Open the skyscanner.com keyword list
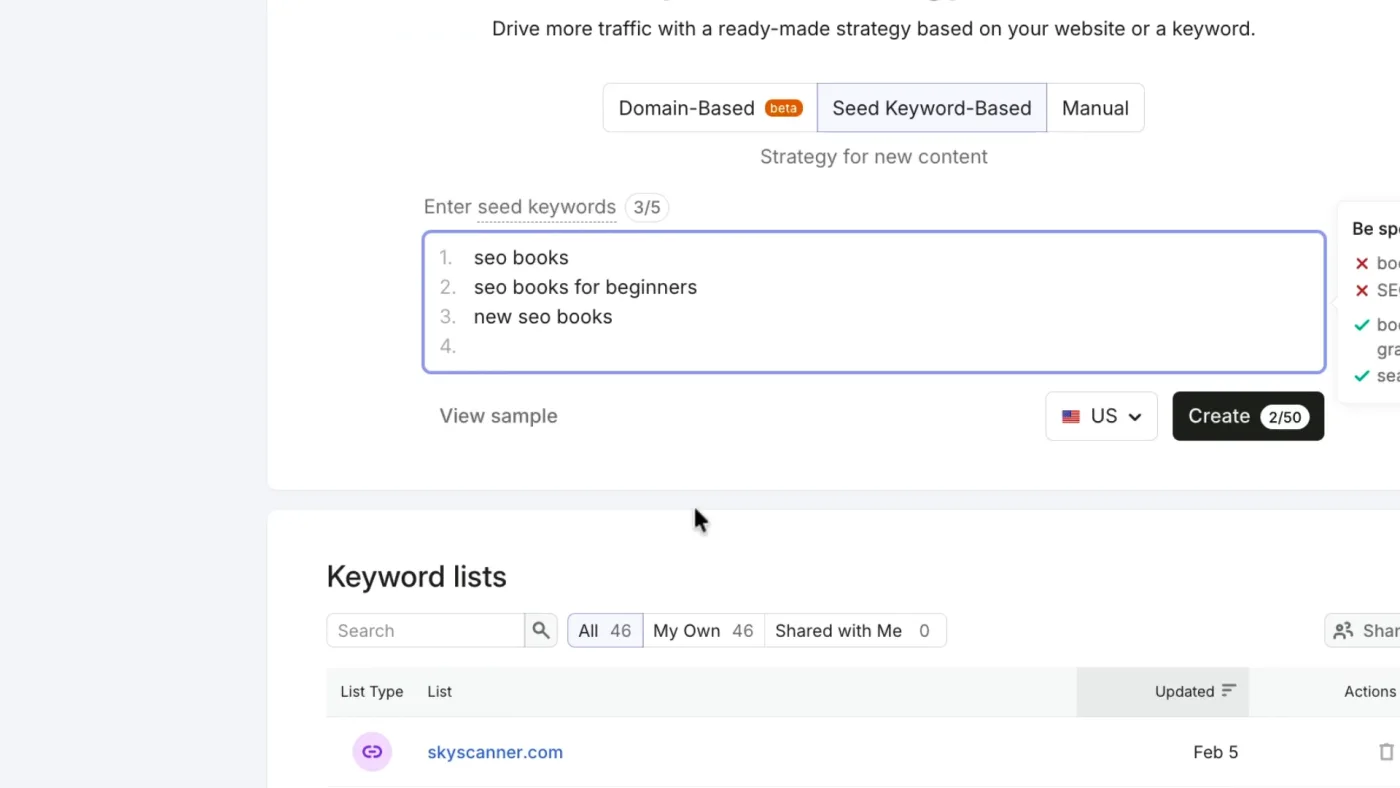This screenshot has height=788, width=1400. (x=495, y=752)
